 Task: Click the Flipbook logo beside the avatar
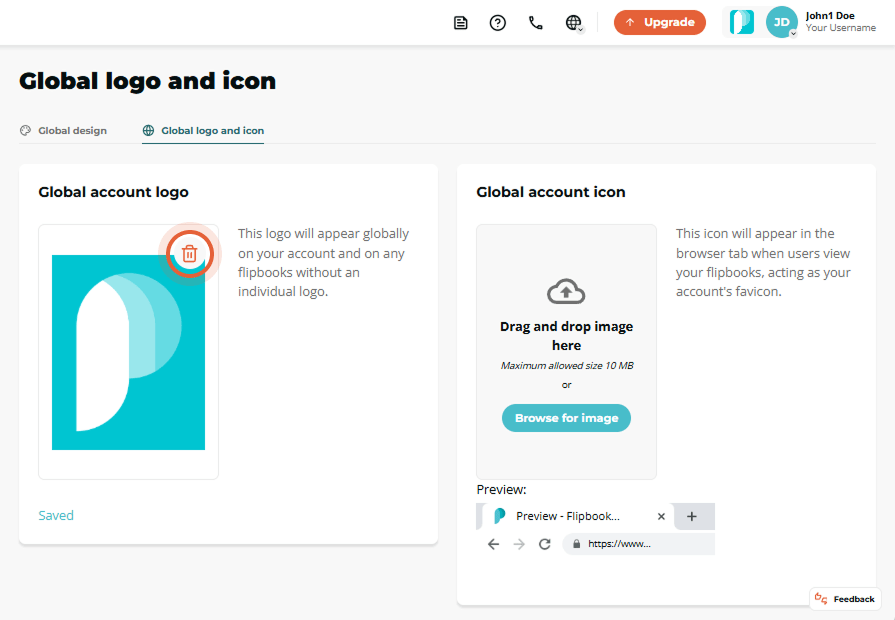click(x=741, y=22)
